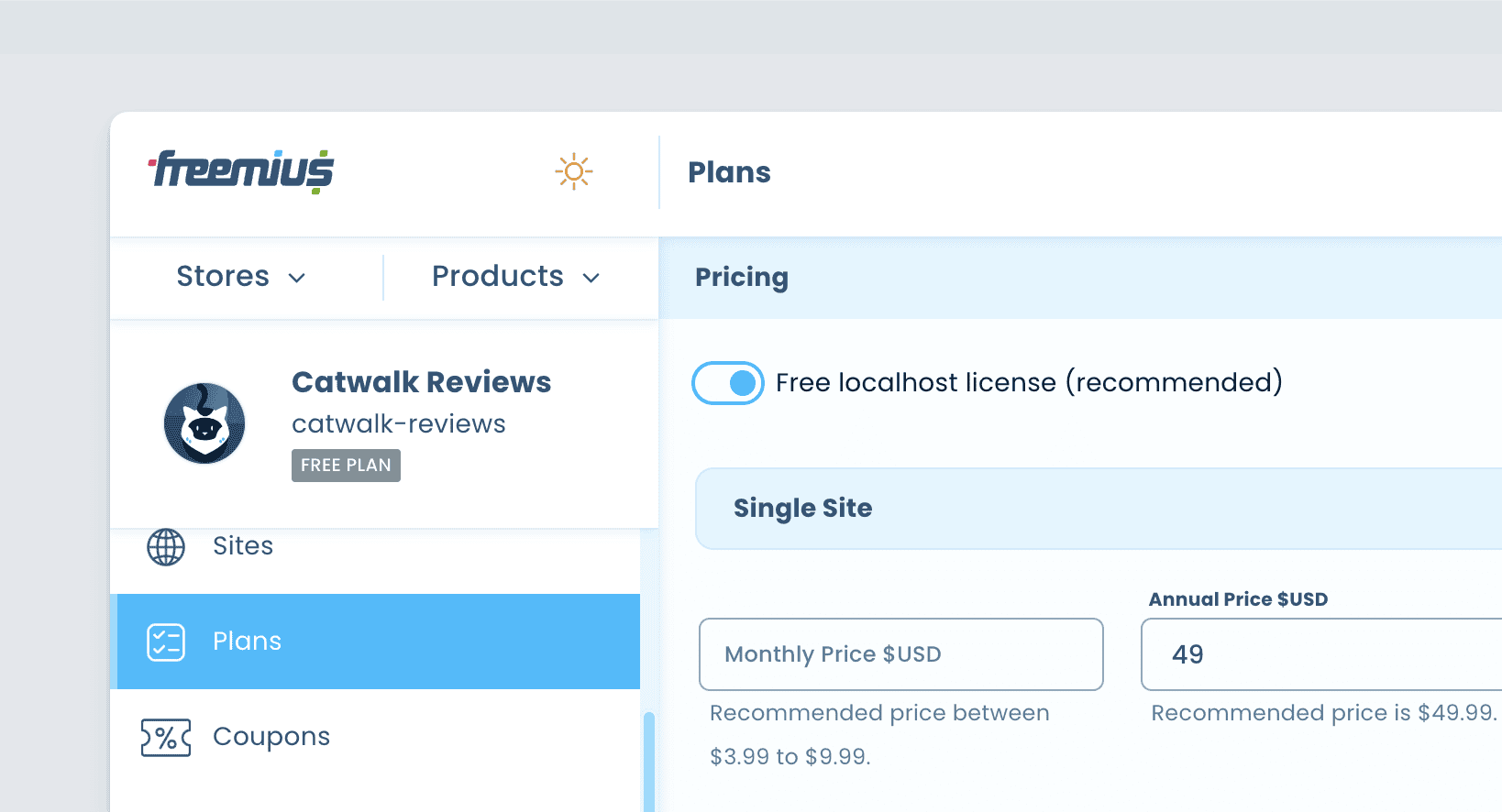
Task: Focus the Annual Price field showing 49
Action: point(1321,654)
